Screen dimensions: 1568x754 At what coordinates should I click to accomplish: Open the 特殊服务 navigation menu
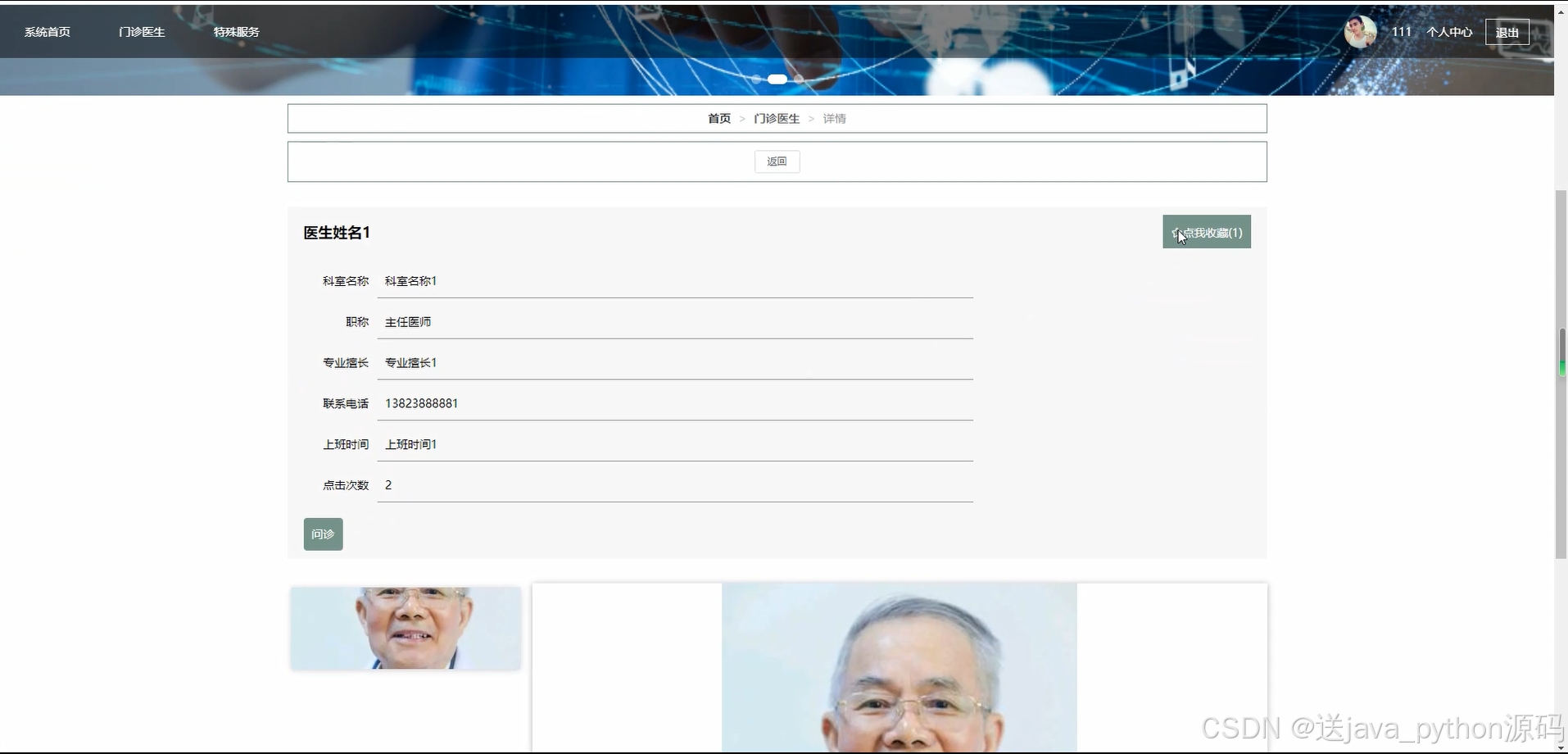click(237, 32)
